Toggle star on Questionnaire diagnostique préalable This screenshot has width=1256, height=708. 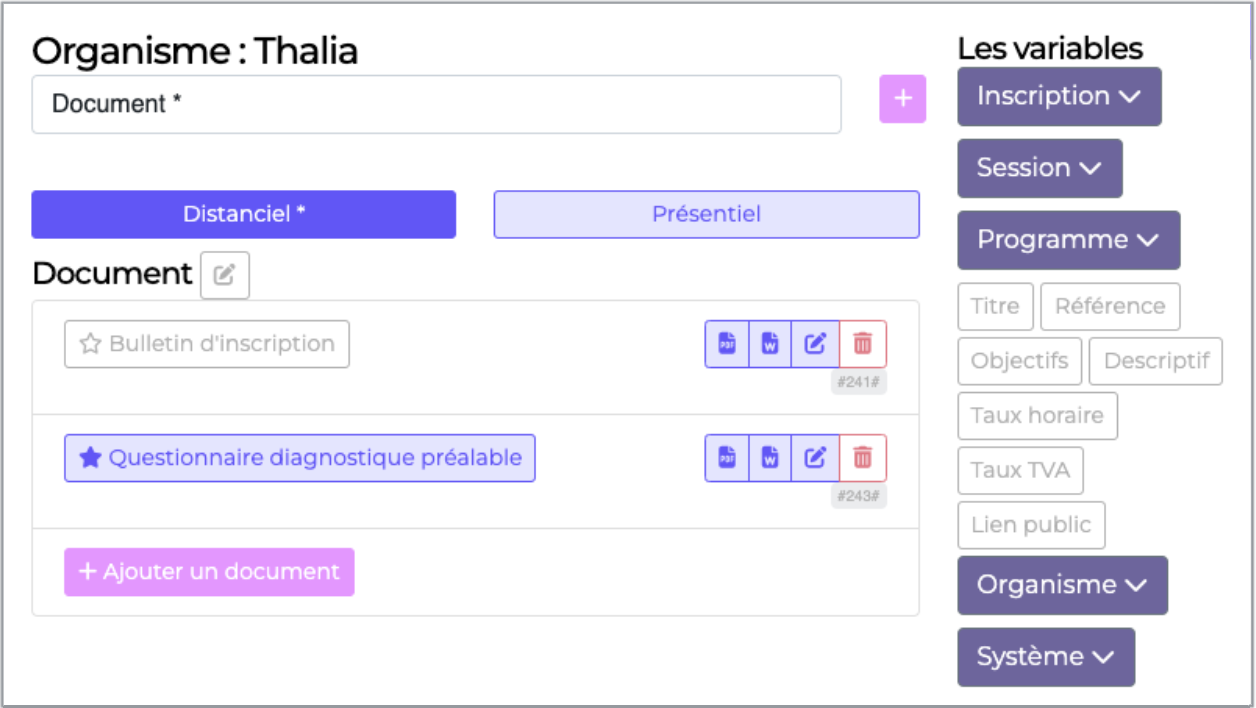pyautogui.click(x=91, y=458)
